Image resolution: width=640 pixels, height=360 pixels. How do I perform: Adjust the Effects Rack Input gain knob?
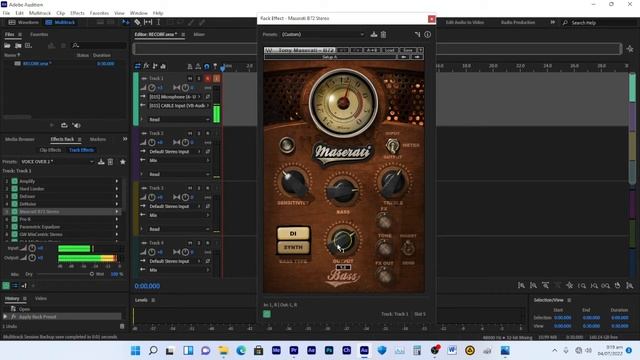coord(32,248)
